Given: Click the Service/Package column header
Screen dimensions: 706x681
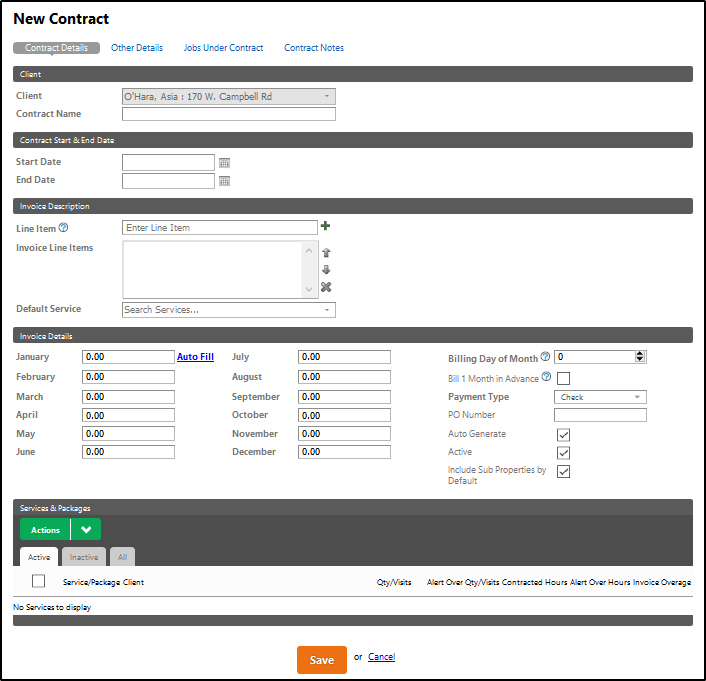Looking at the screenshot, I should [x=92, y=582].
